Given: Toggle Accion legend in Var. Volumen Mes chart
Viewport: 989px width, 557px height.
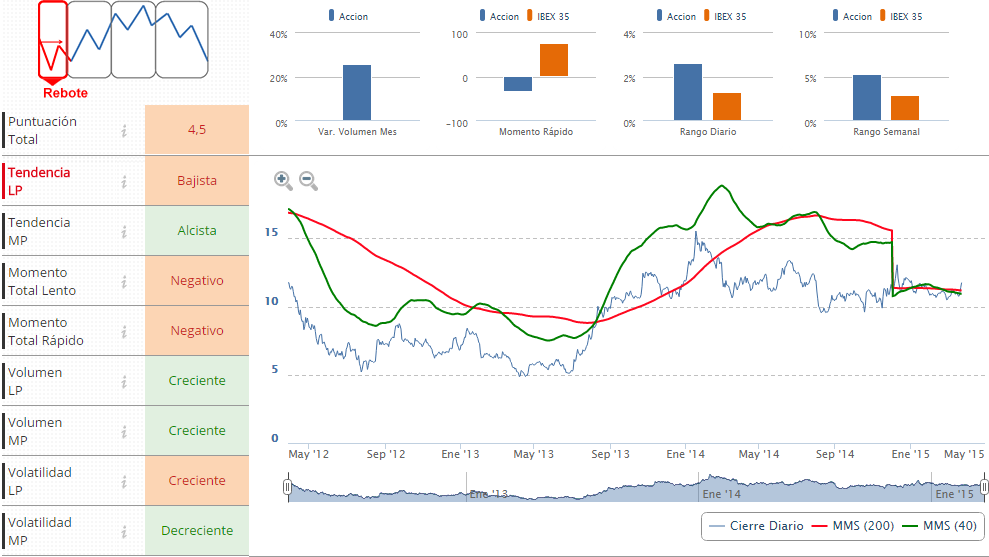Looking at the screenshot, I should click(x=347, y=16).
